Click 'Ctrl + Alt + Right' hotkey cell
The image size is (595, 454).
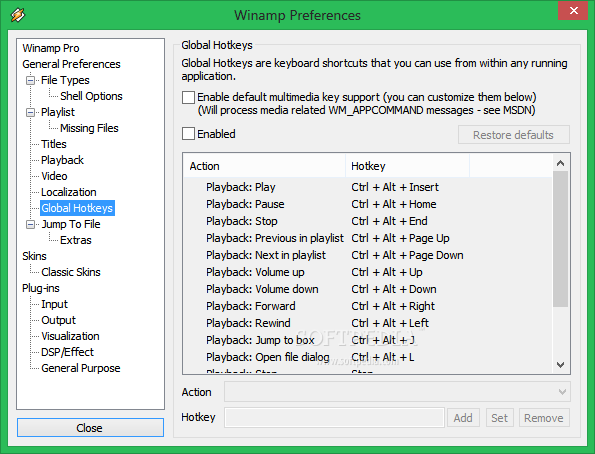pos(393,306)
